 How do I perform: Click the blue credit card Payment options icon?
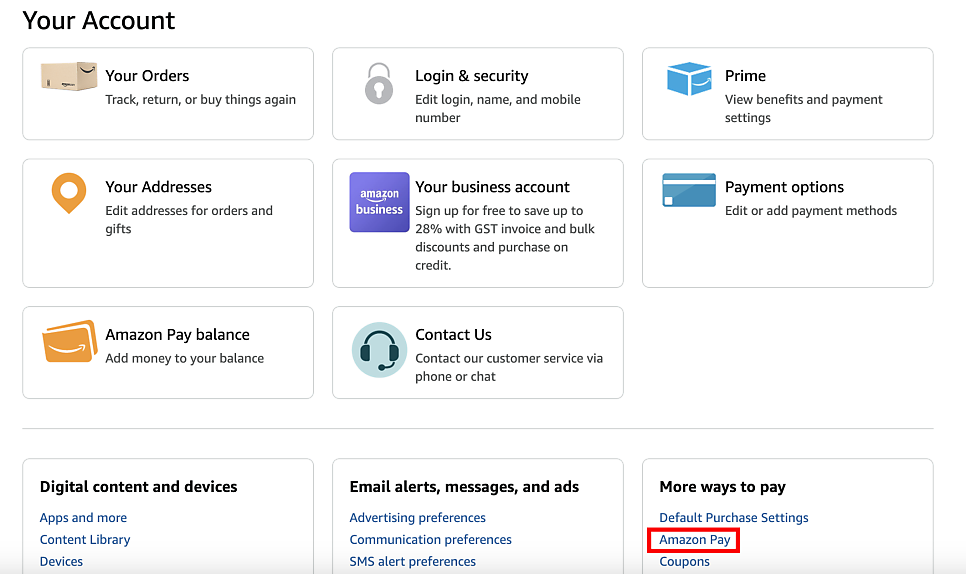tap(689, 190)
